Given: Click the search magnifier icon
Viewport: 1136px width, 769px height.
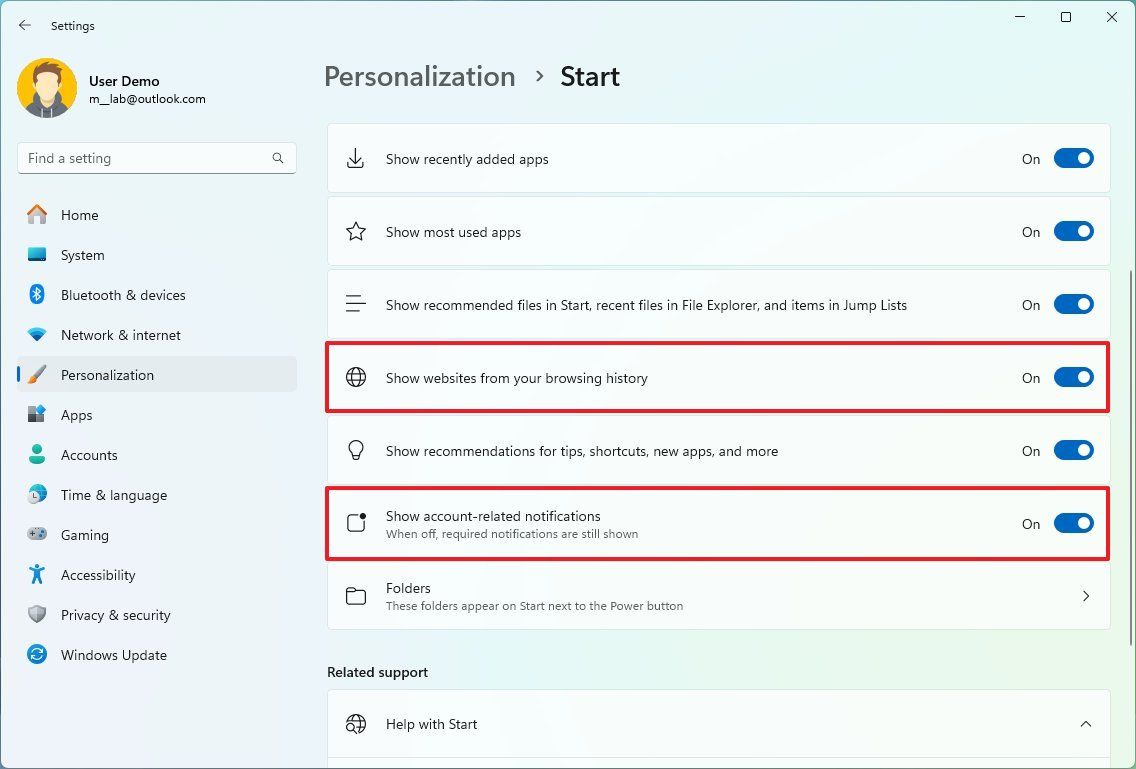Looking at the screenshot, I should point(278,158).
